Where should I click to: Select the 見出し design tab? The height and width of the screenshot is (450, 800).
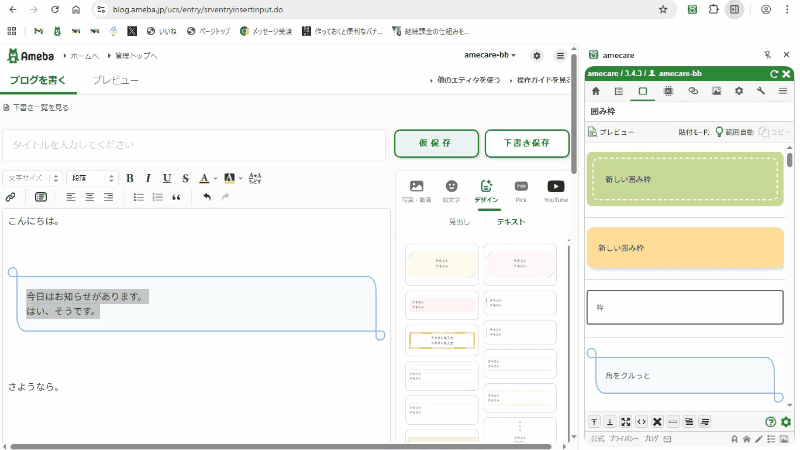click(x=459, y=222)
